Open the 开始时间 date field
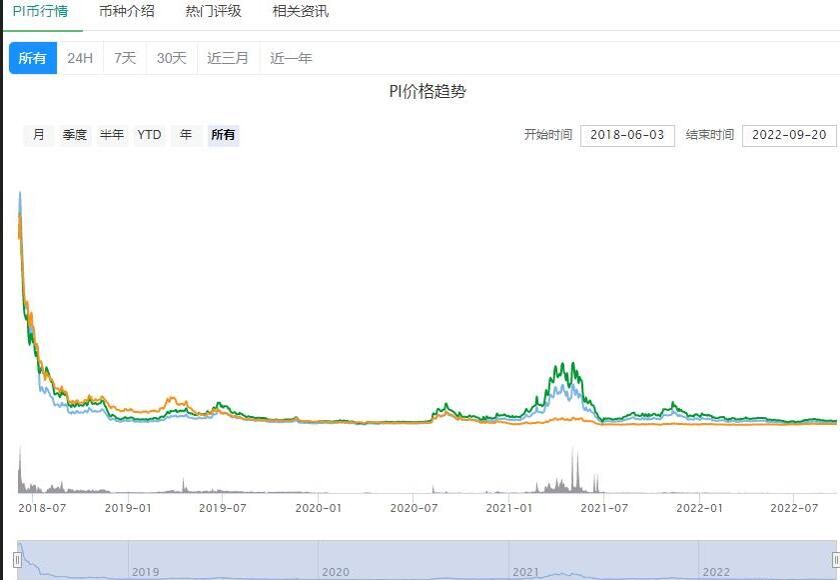 coord(629,135)
